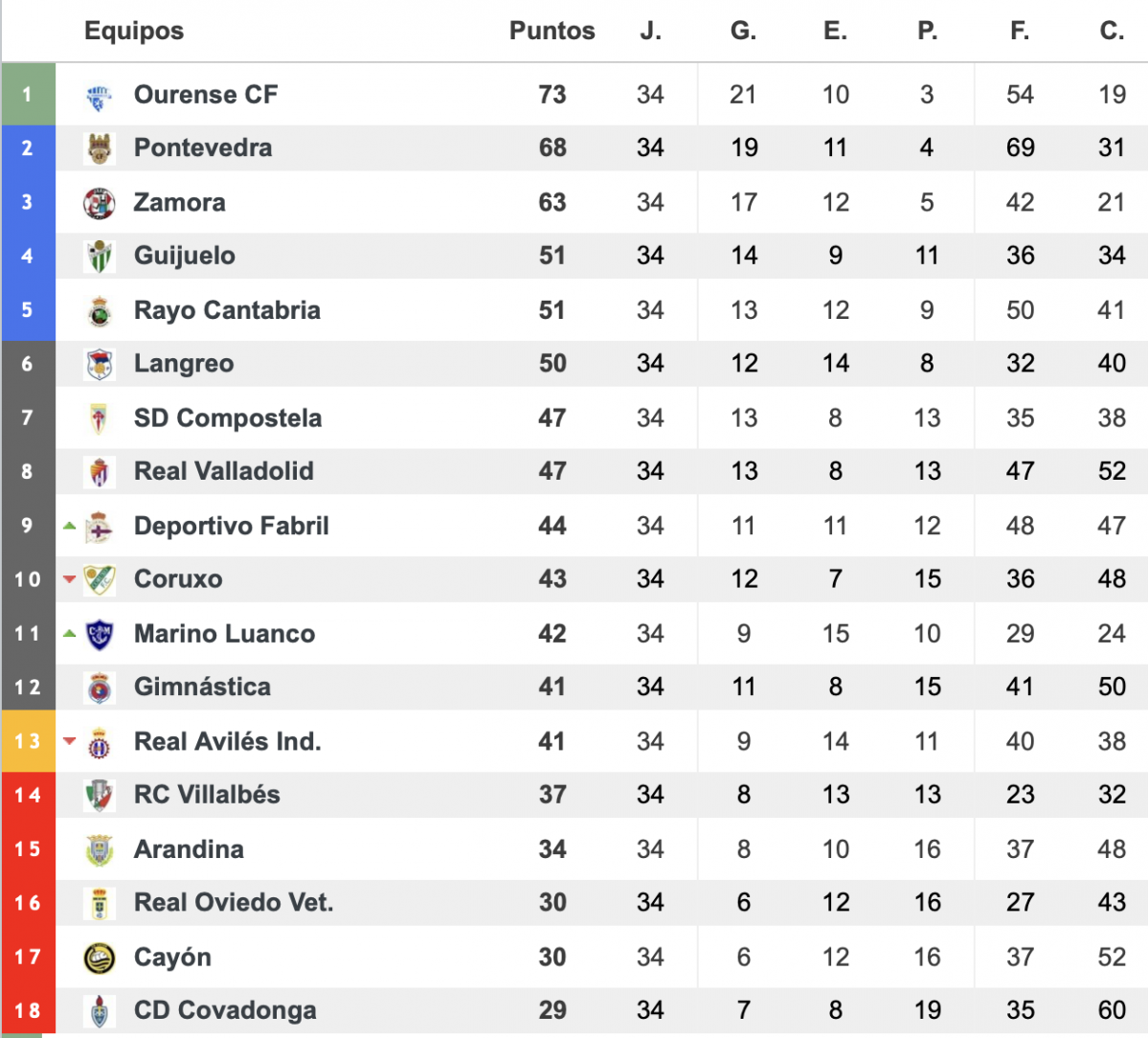Sort table by Puntos column header
This screenshot has height=1038, width=1148.
tap(552, 31)
